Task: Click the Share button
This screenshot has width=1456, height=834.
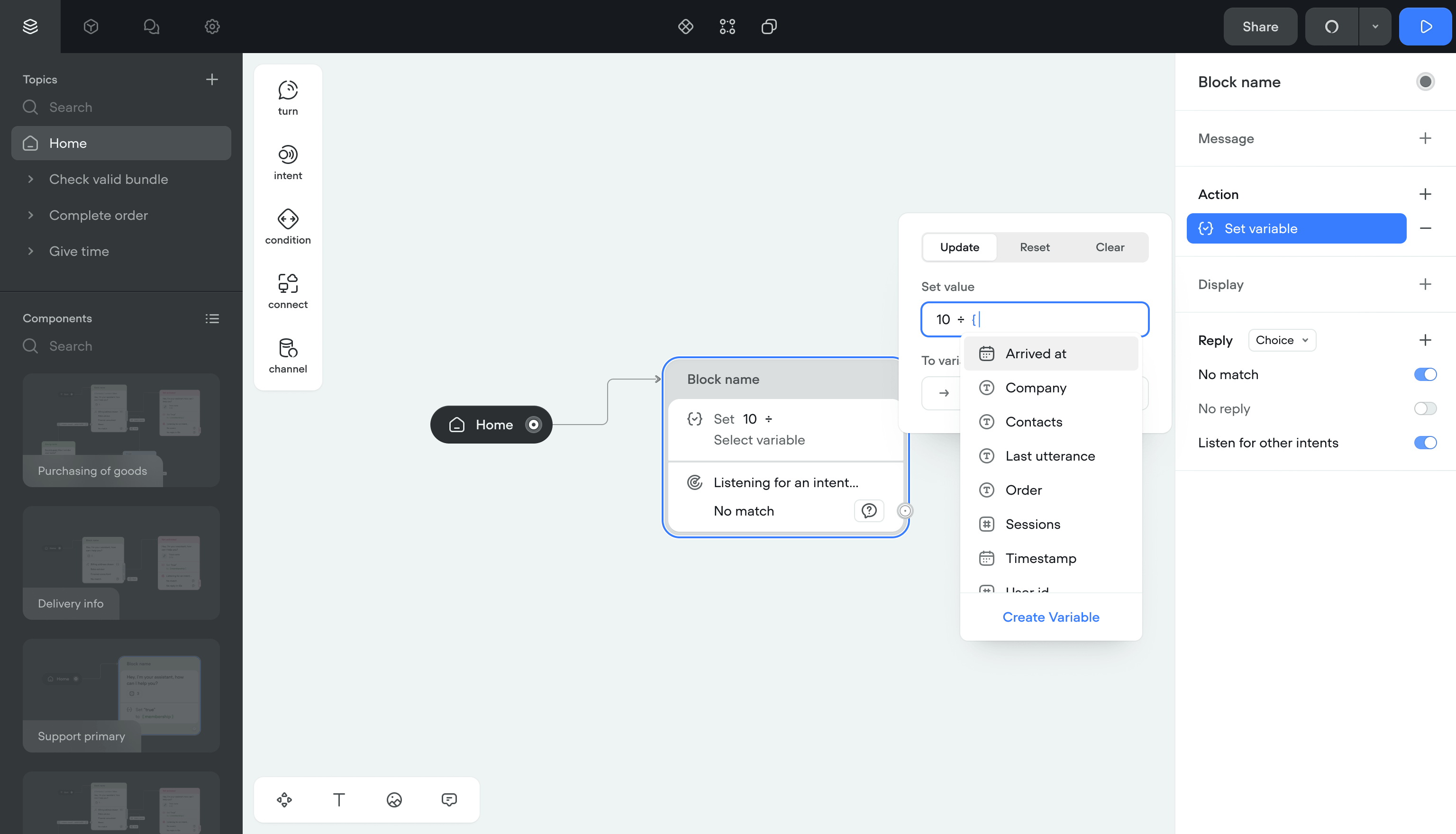Action: 1260,27
